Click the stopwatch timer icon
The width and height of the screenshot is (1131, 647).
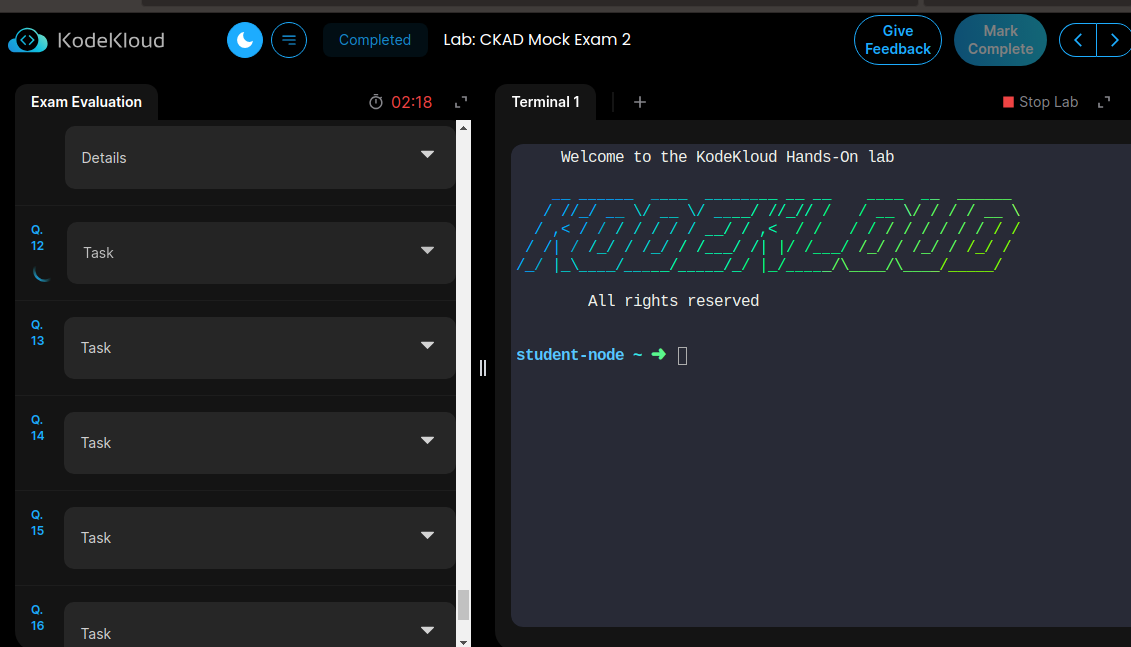(x=376, y=102)
